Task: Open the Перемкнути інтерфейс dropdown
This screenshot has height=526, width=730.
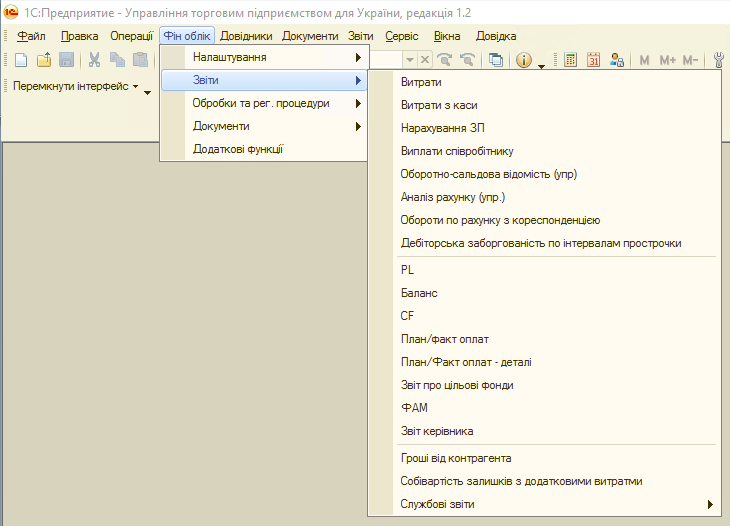Action: point(75,86)
